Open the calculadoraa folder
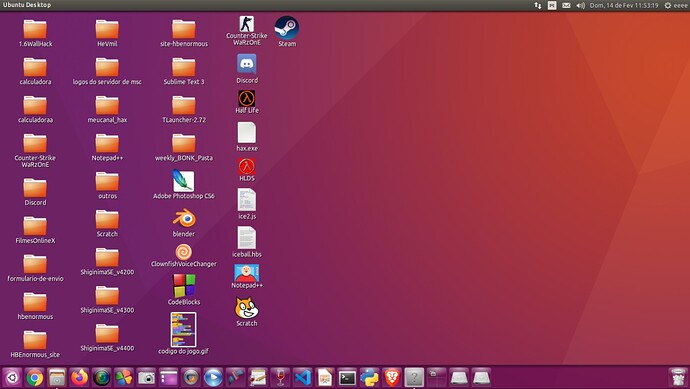The height and width of the screenshot is (389, 690). click(35, 105)
